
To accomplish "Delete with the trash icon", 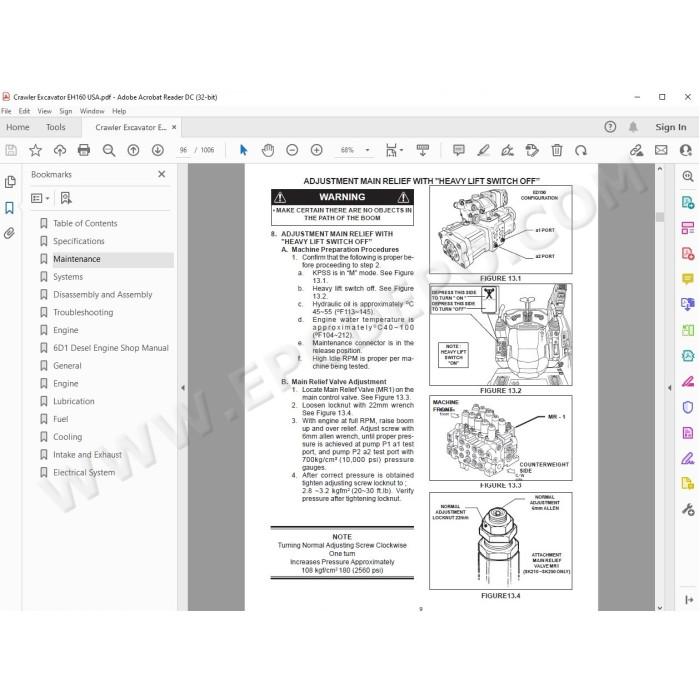I will tap(557, 150).
